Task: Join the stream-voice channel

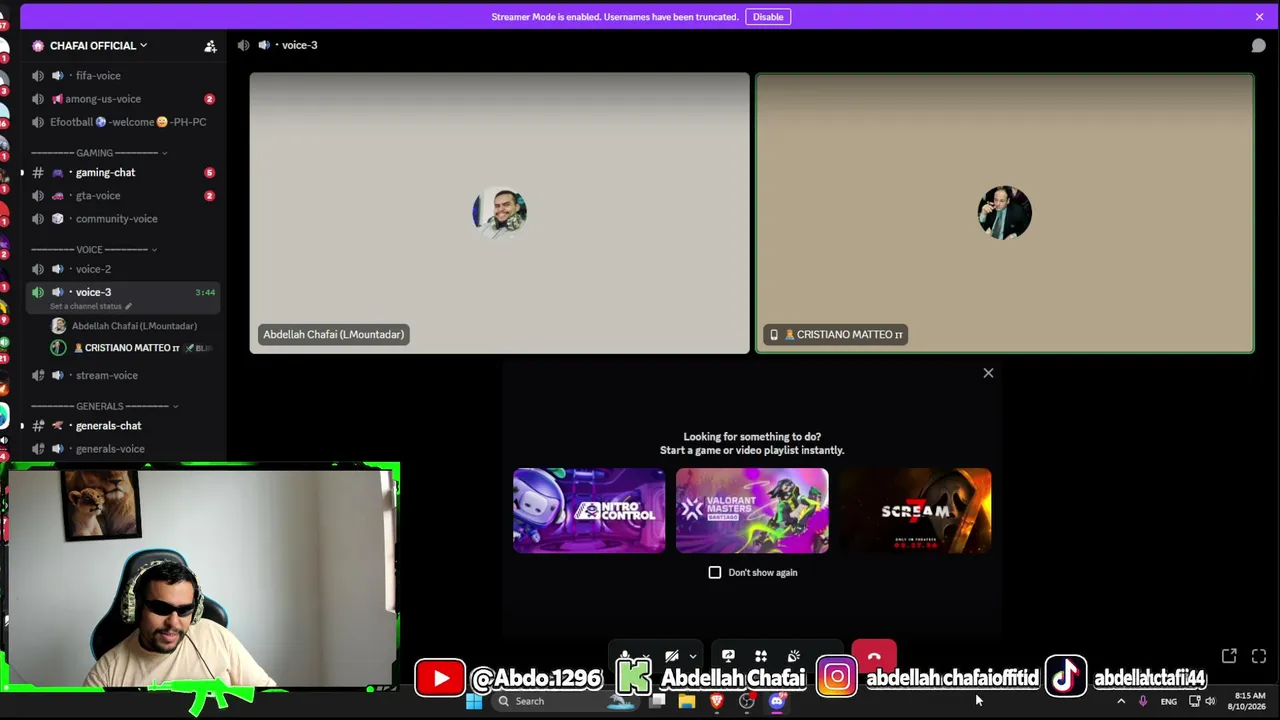Action: 122,375
